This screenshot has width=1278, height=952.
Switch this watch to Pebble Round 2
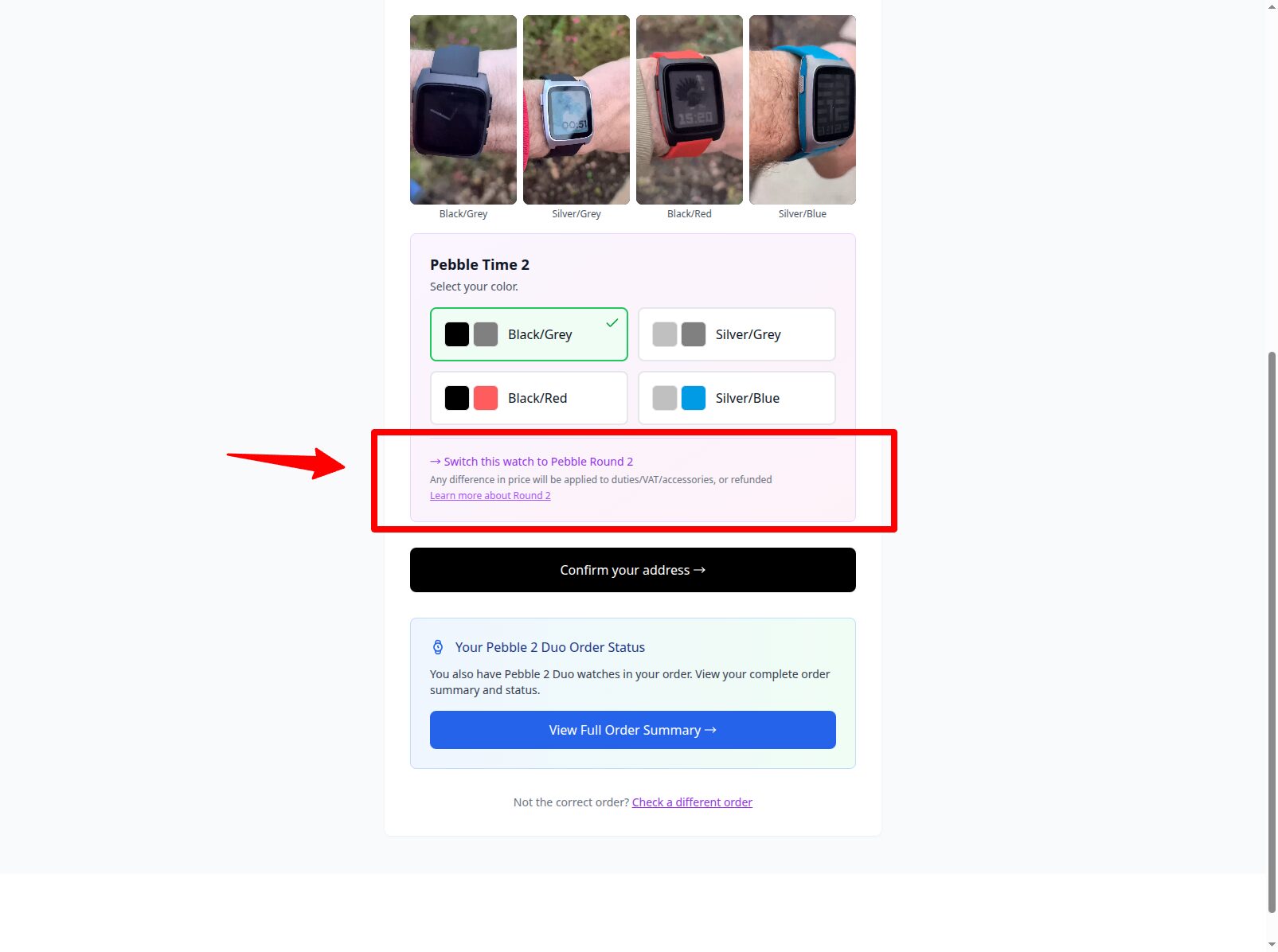tap(532, 462)
